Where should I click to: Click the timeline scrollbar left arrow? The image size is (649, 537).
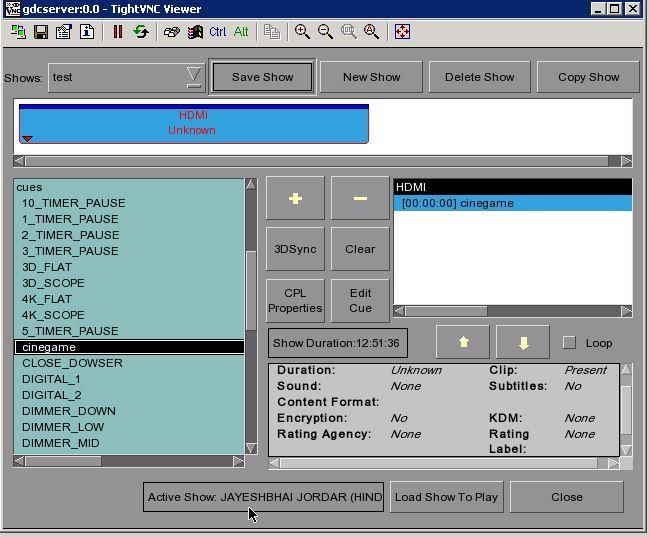pyautogui.click(x=19, y=161)
